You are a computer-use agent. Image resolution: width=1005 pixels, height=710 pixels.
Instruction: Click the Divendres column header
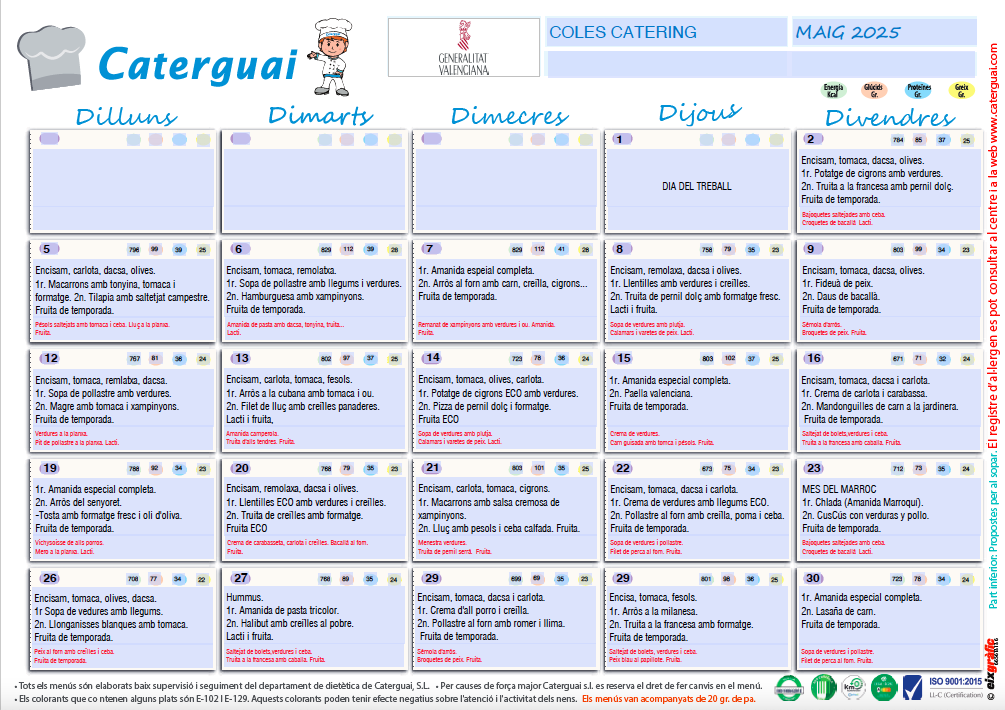[890, 117]
